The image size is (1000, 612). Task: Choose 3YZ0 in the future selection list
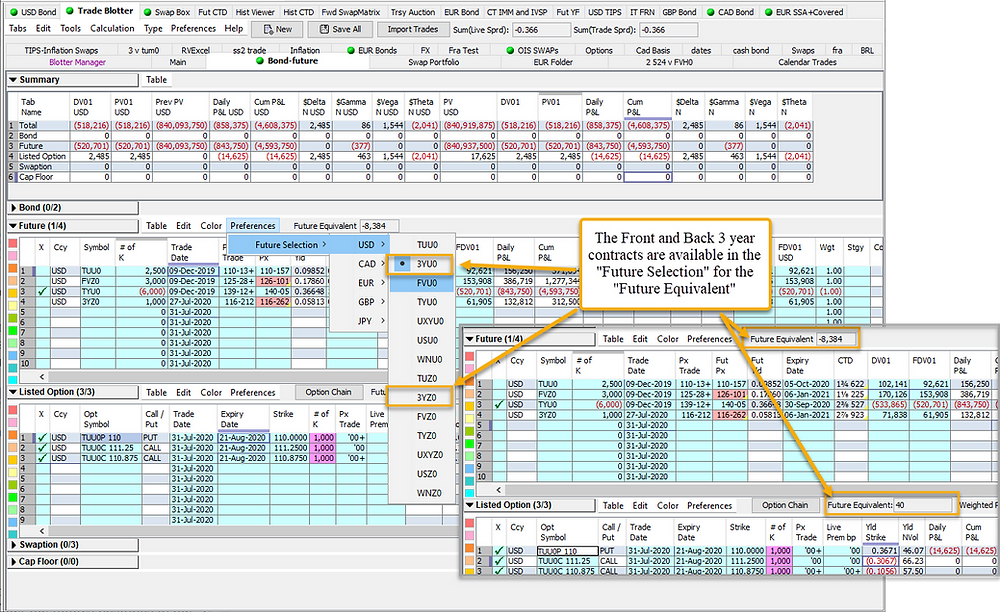coord(426,398)
